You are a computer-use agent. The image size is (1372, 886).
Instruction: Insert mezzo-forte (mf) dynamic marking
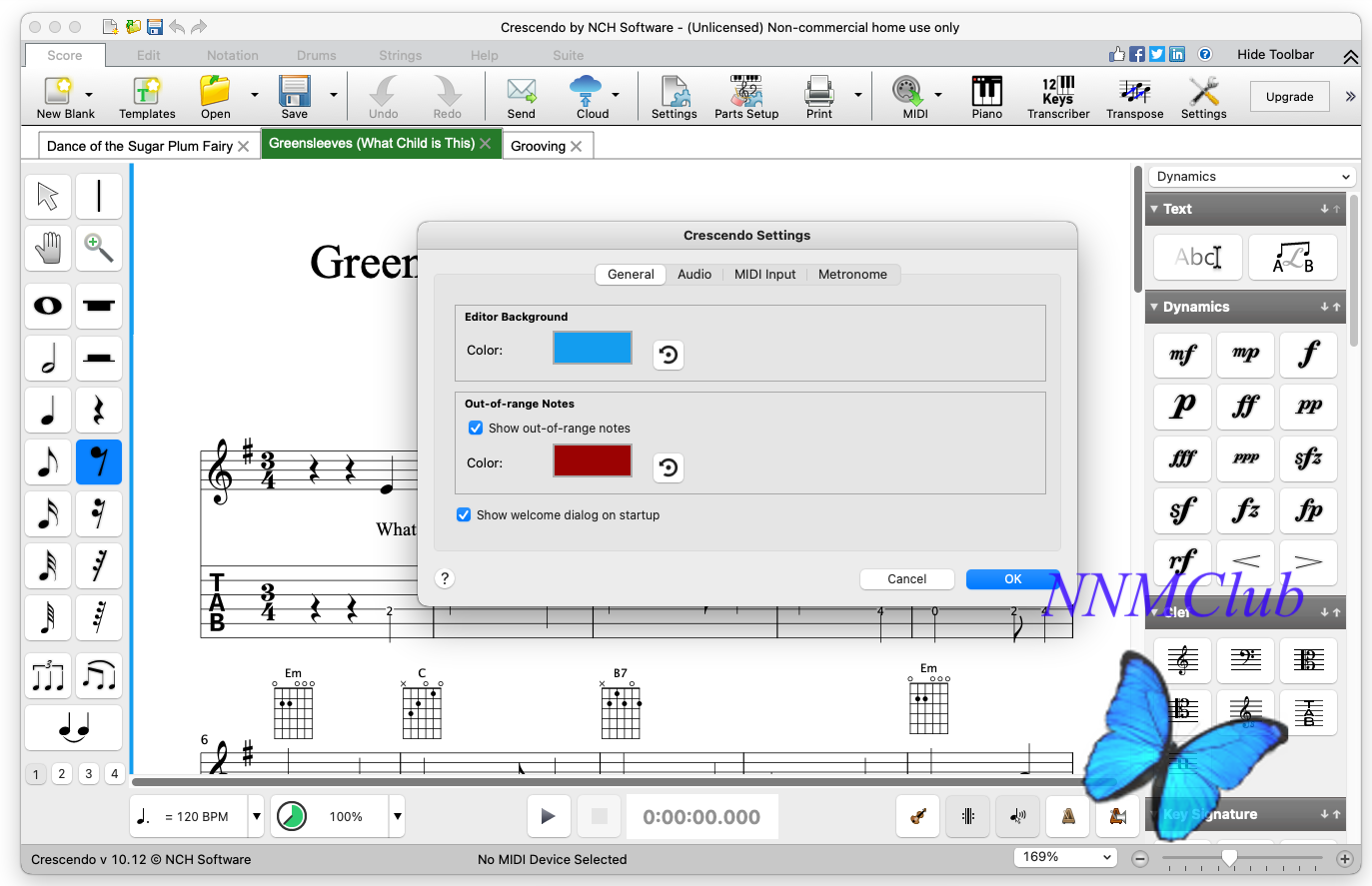(x=1183, y=355)
